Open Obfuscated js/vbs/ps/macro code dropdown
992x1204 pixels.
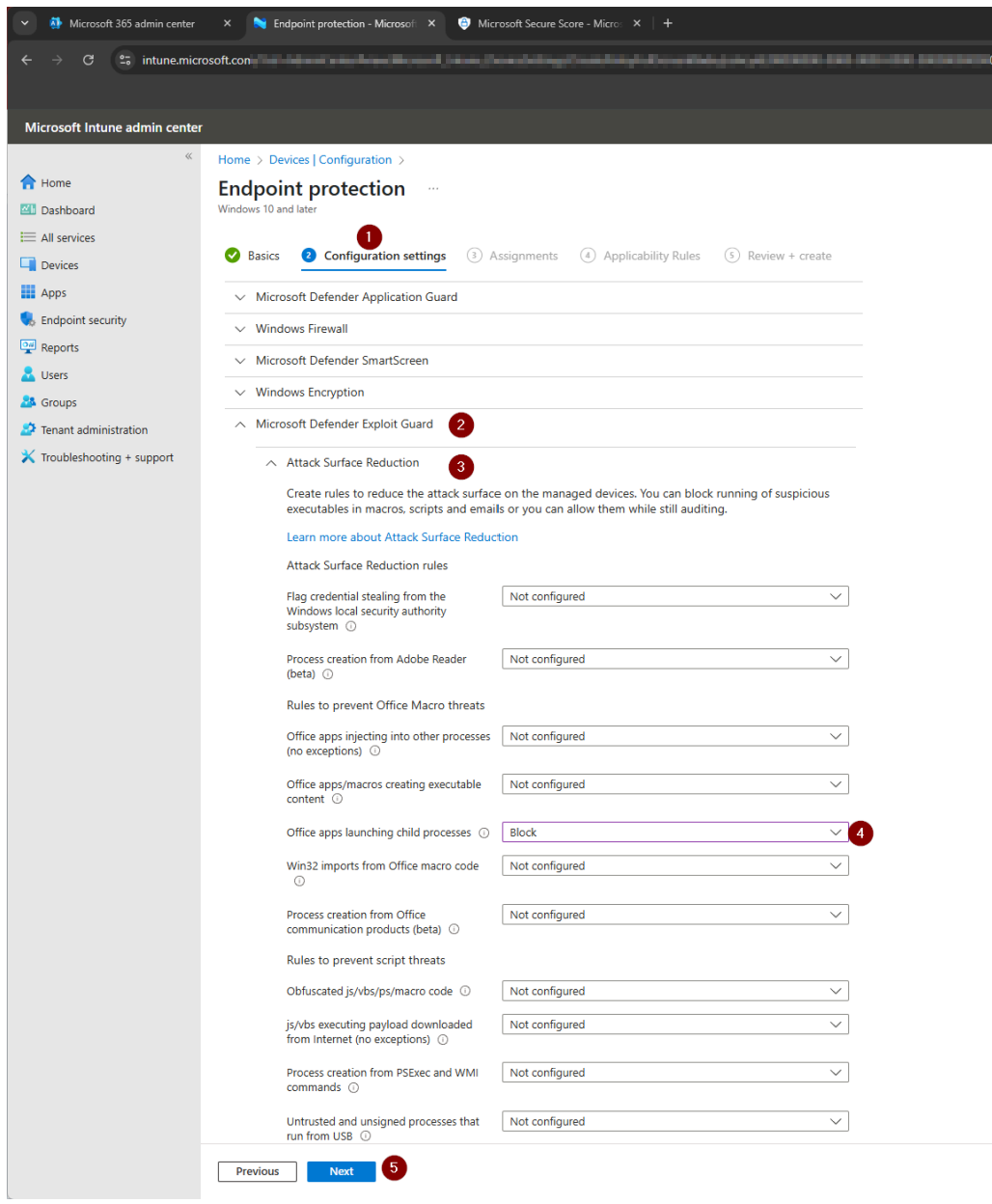tap(675, 991)
